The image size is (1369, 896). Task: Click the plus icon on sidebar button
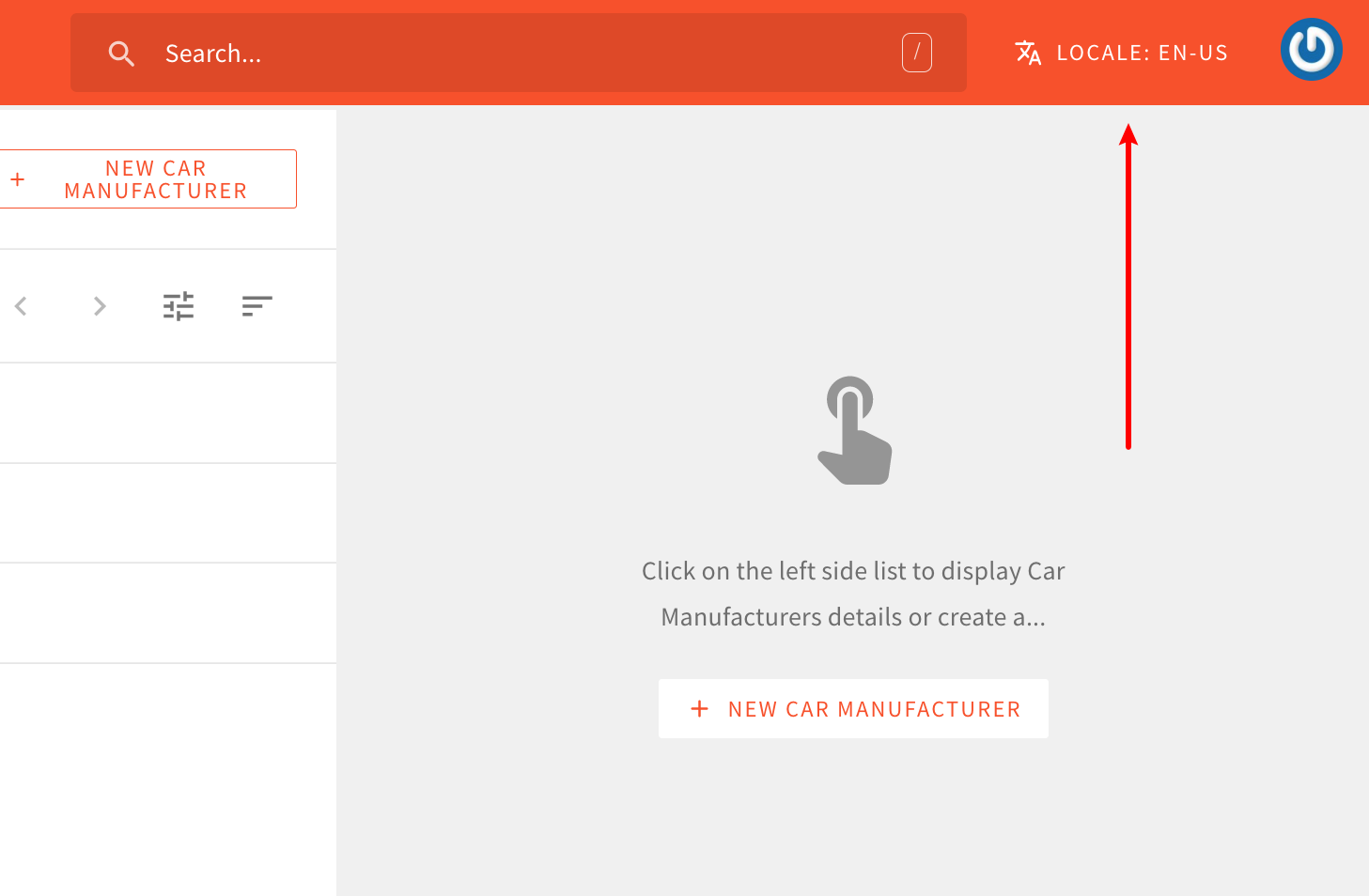click(19, 178)
